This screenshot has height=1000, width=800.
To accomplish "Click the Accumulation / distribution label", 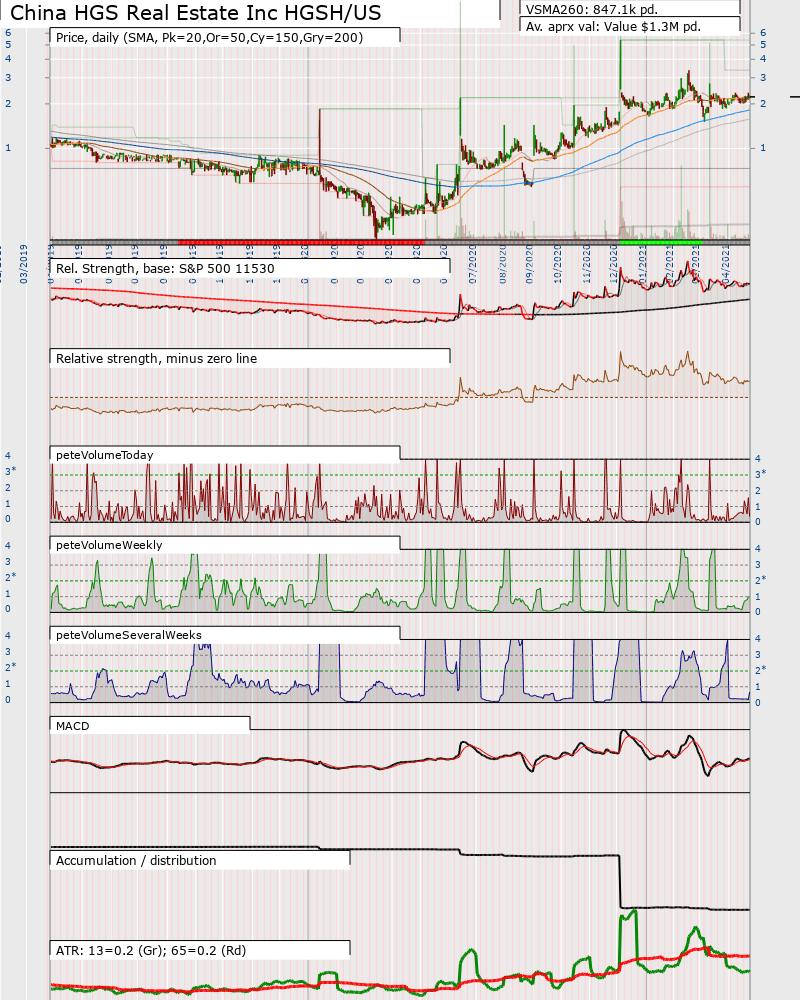I will (x=136, y=860).
